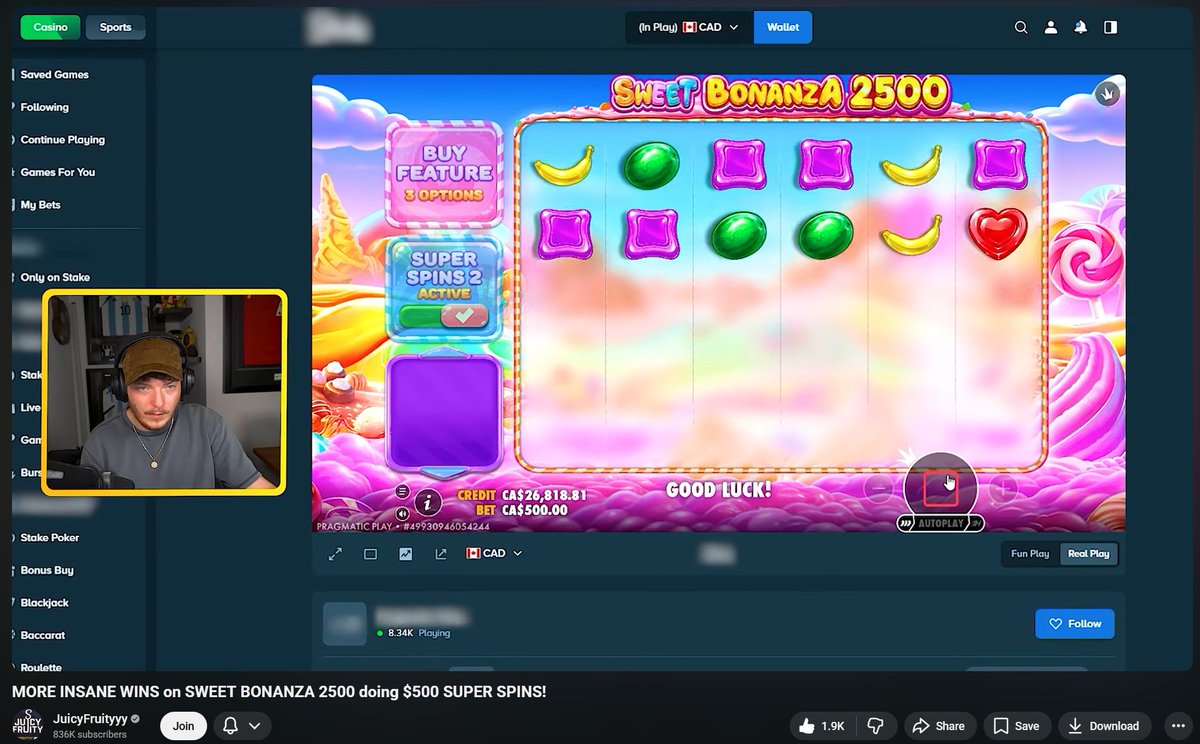The image size is (1200, 744).
Task: Switch to theatre mode rectangle icon
Action: [x=370, y=554]
